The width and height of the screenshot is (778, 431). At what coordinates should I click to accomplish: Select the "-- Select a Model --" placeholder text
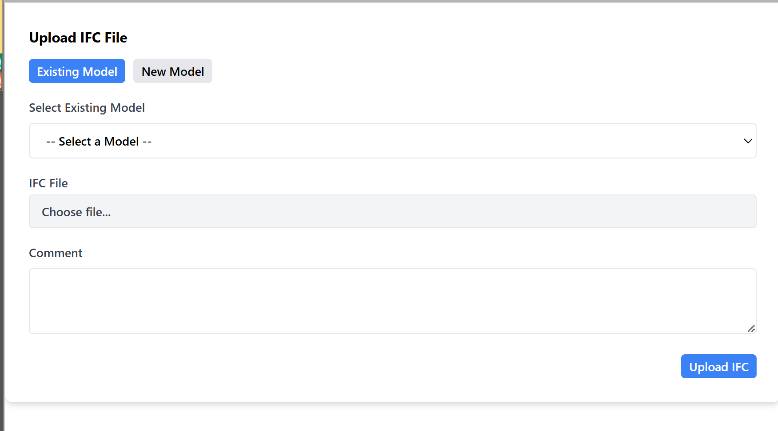[99, 142]
